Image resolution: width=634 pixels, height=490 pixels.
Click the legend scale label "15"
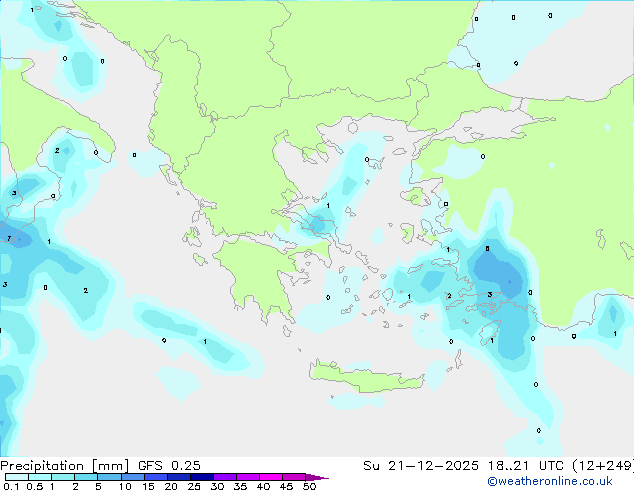click(148, 486)
